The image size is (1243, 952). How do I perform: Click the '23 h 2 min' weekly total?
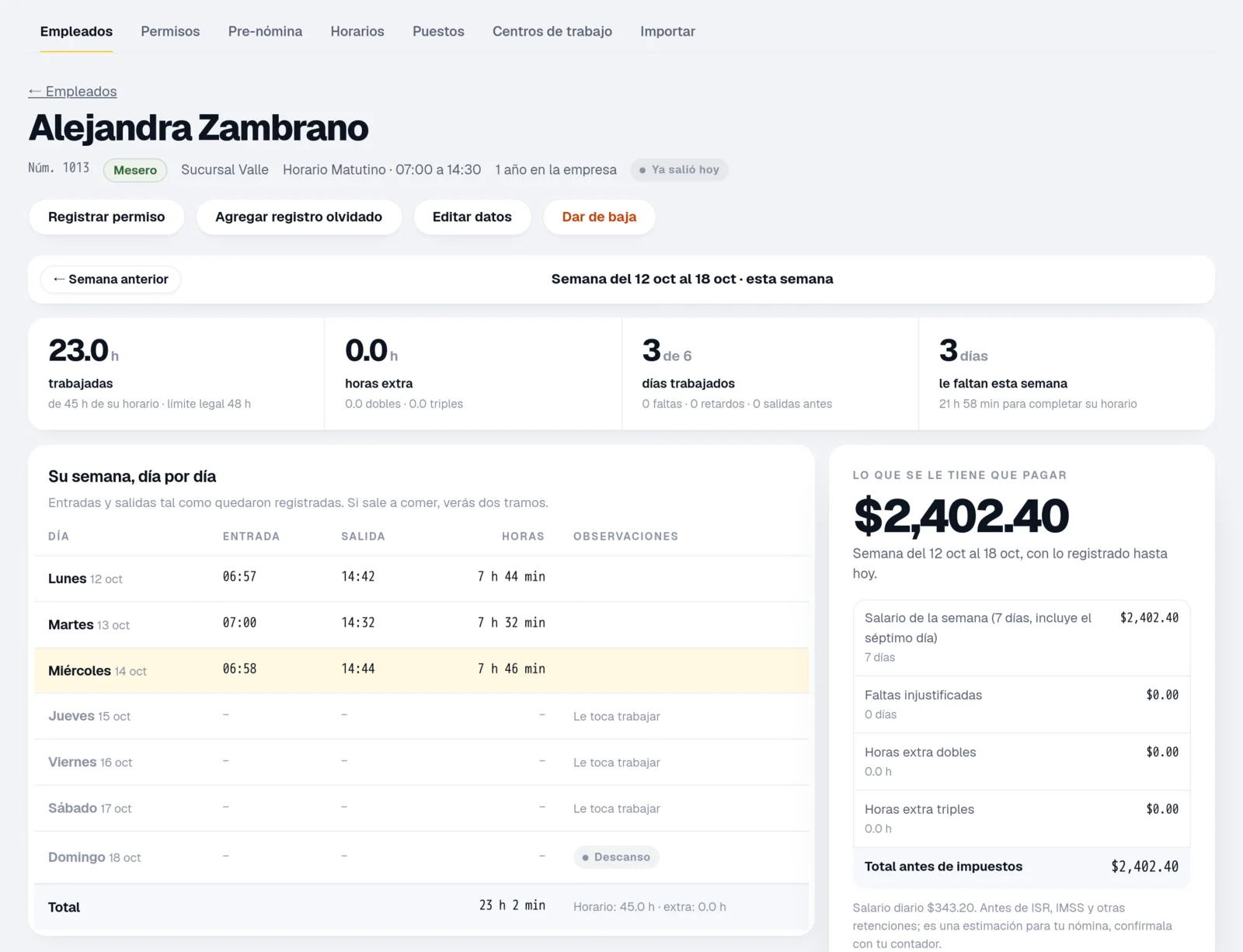pyautogui.click(x=512, y=905)
